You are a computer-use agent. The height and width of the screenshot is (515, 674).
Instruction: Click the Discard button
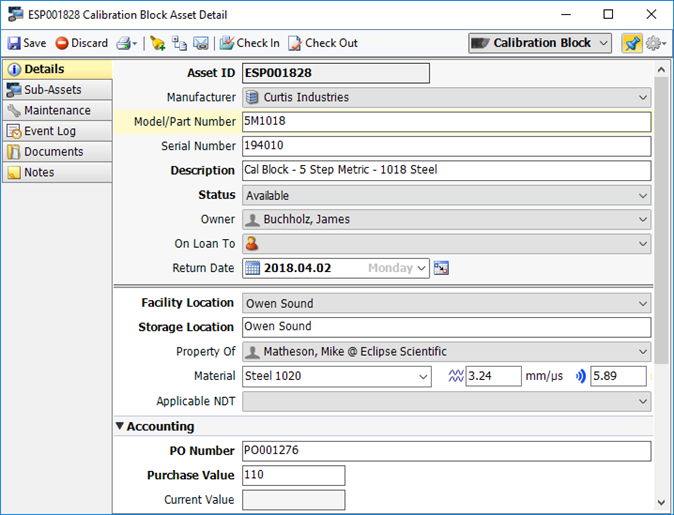82,43
